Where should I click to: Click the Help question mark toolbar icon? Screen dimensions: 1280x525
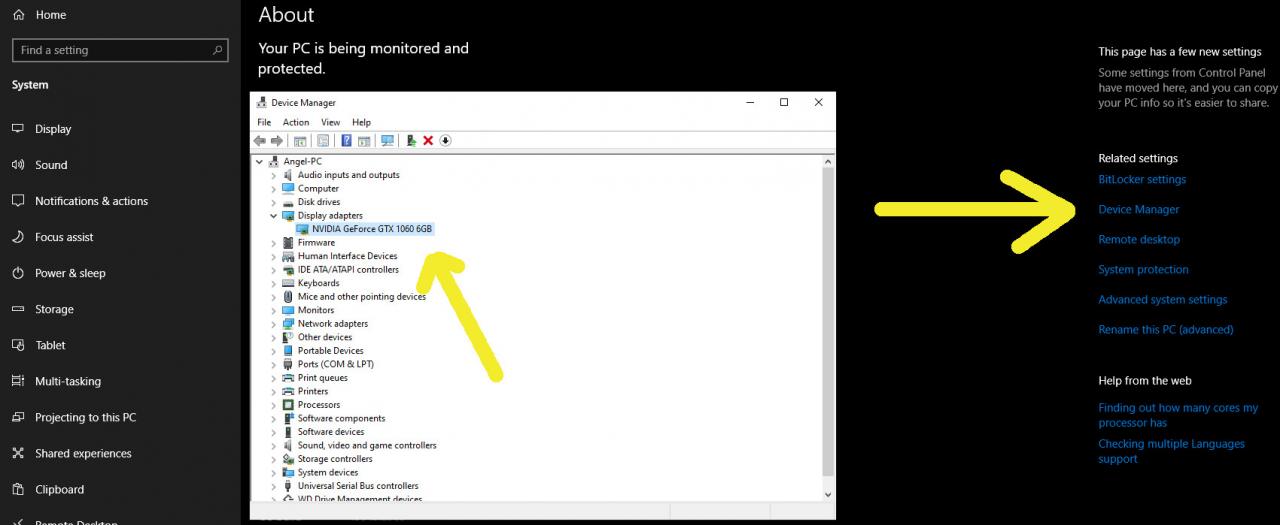346,140
